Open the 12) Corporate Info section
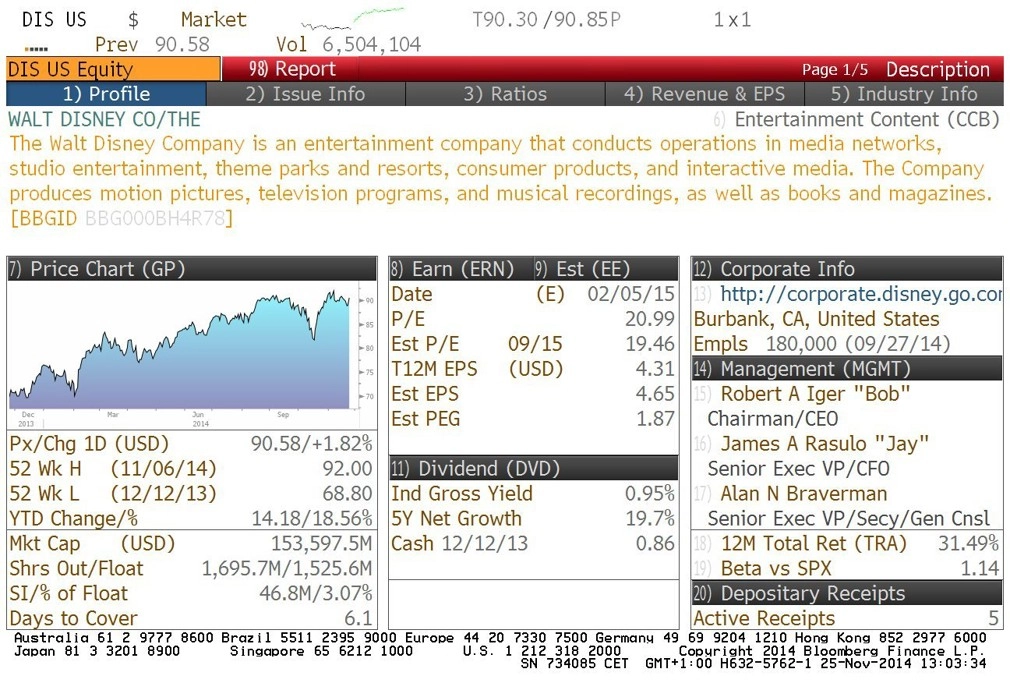1010x683 pixels. pos(847,269)
